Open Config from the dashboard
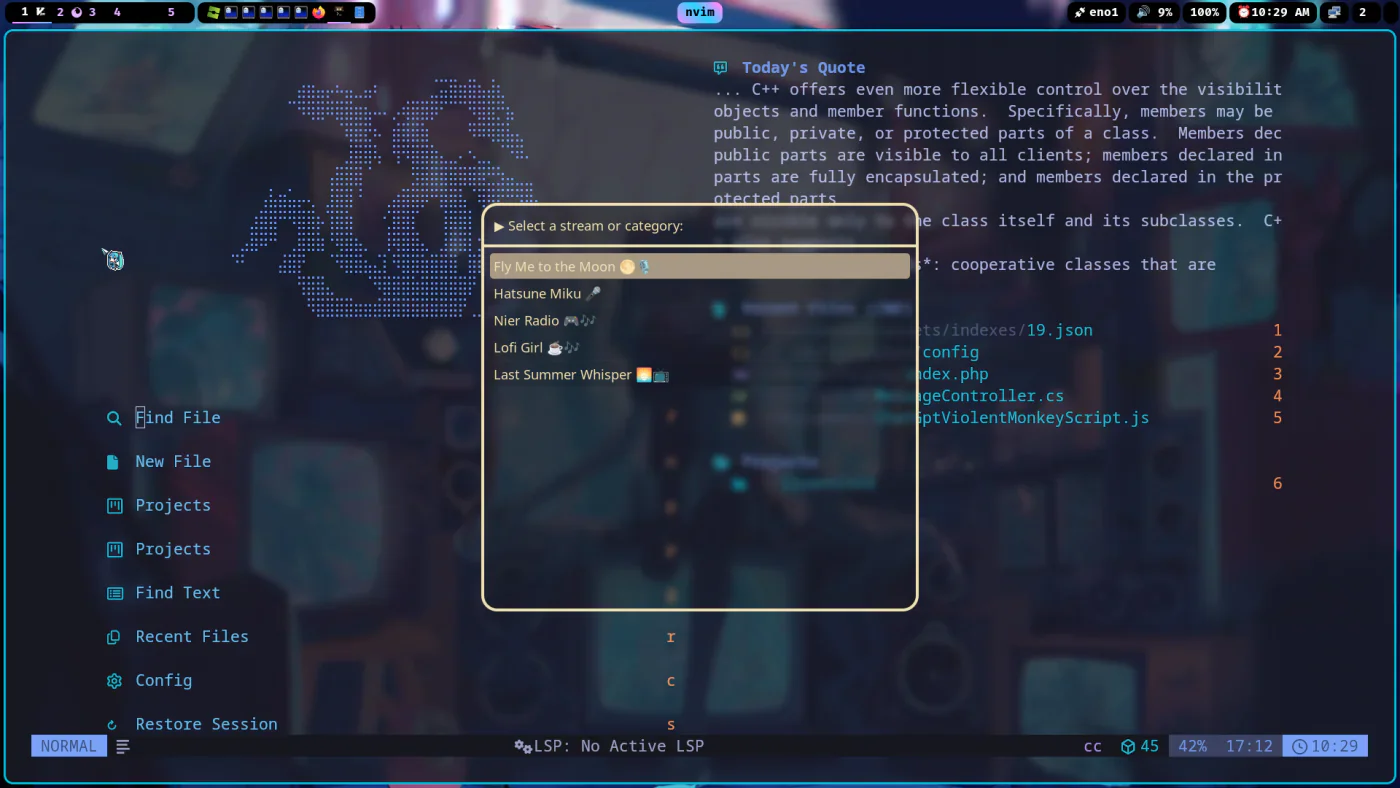The image size is (1400, 788). pyautogui.click(x=164, y=681)
